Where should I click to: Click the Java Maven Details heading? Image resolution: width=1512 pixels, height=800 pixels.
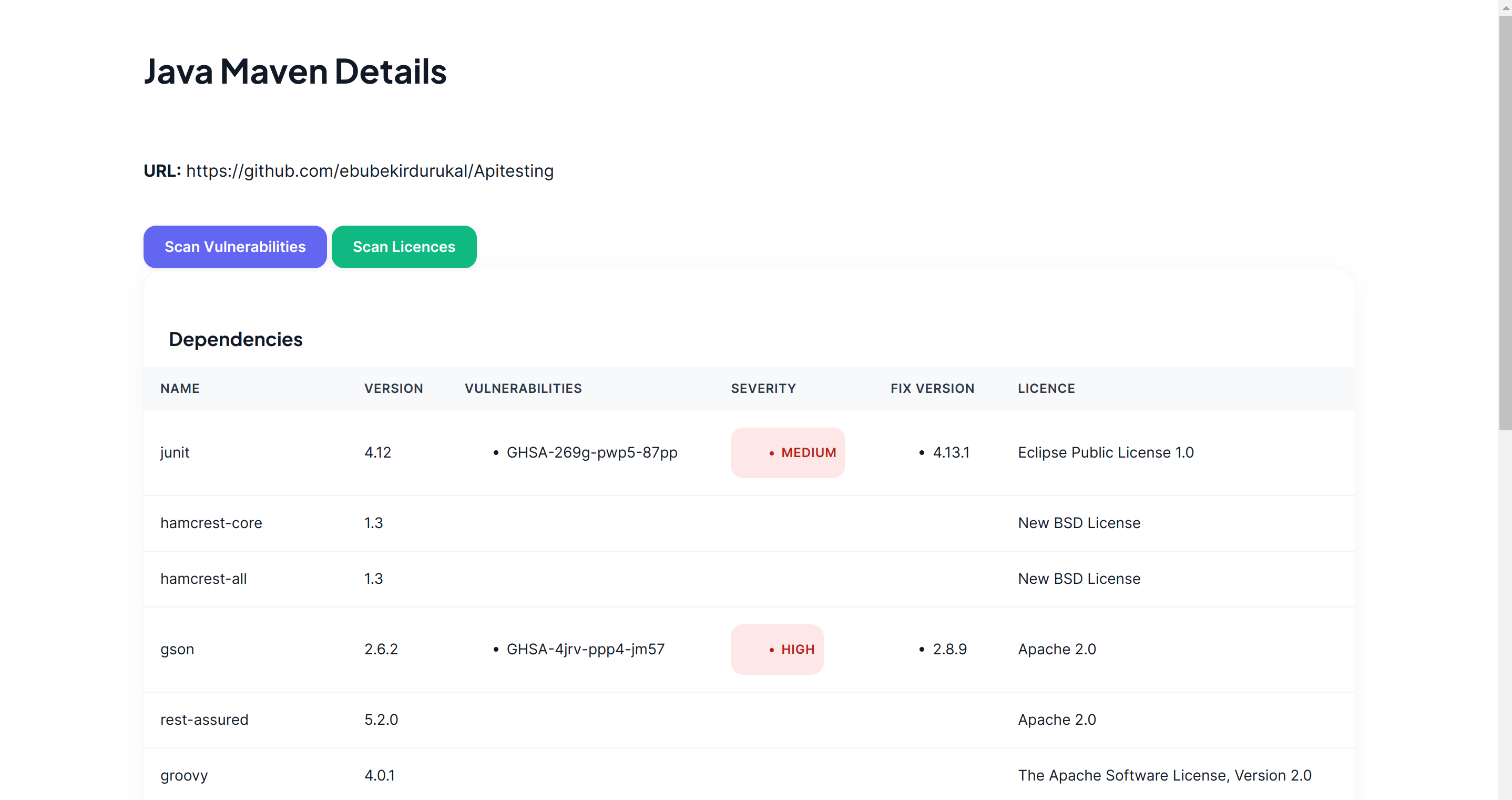(x=294, y=72)
